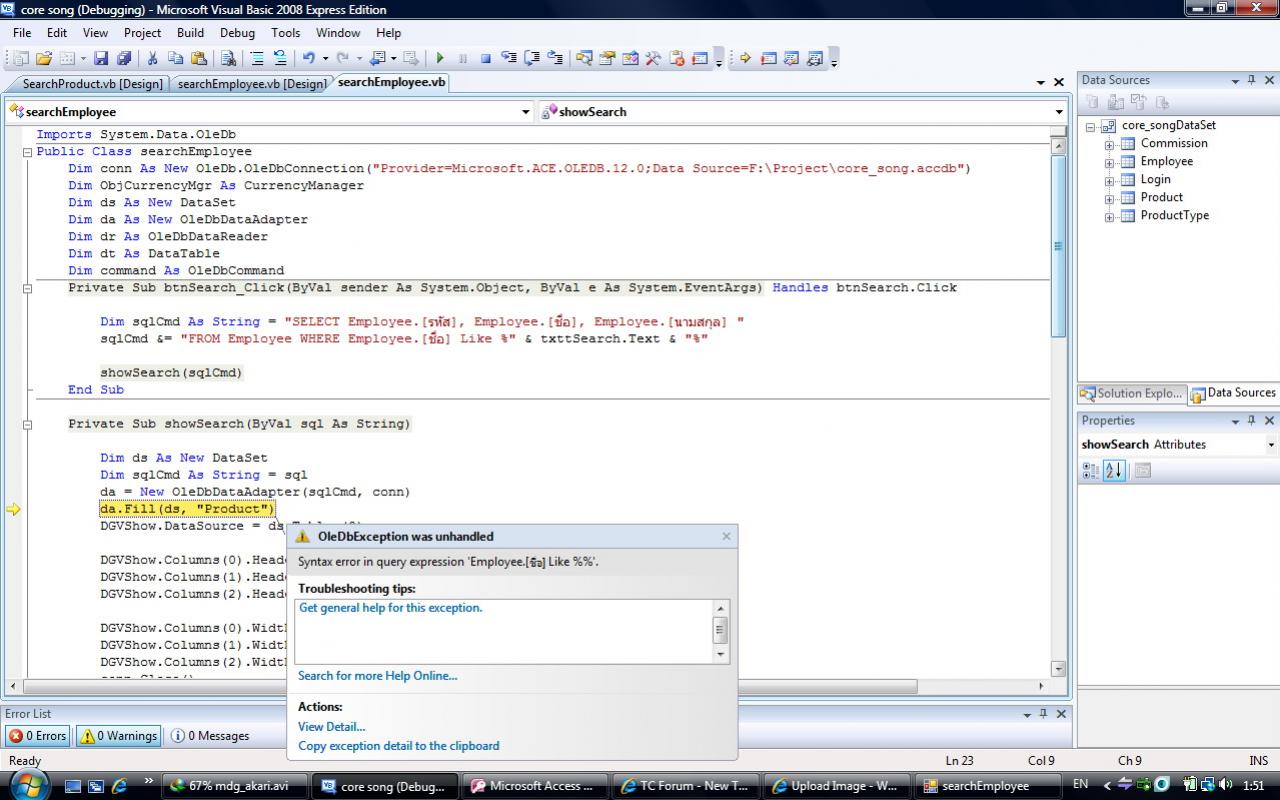Toggle the 0 Errors filter
1280x800 pixels.
38,735
